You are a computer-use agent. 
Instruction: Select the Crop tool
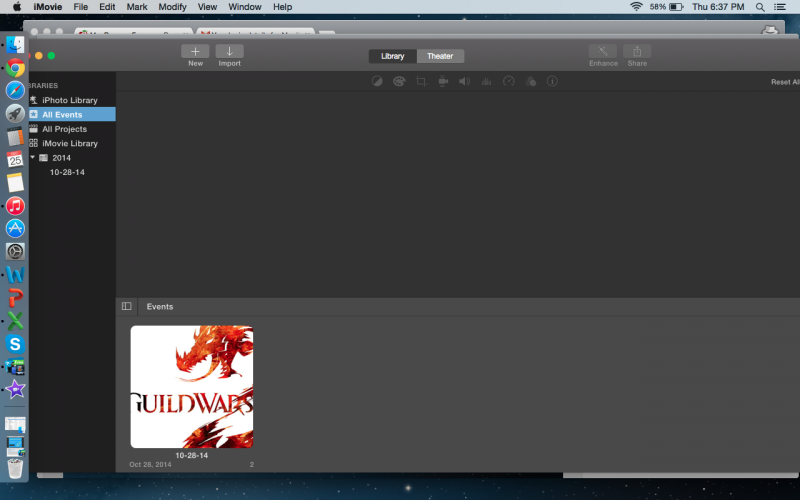click(421, 81)
